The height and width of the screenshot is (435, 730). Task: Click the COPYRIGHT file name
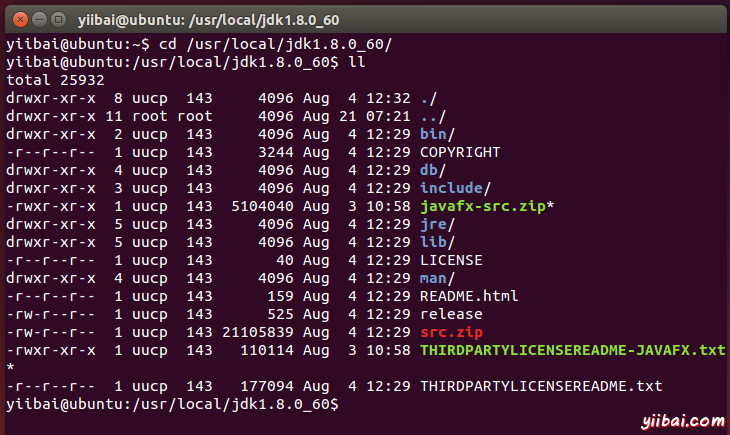459,152
